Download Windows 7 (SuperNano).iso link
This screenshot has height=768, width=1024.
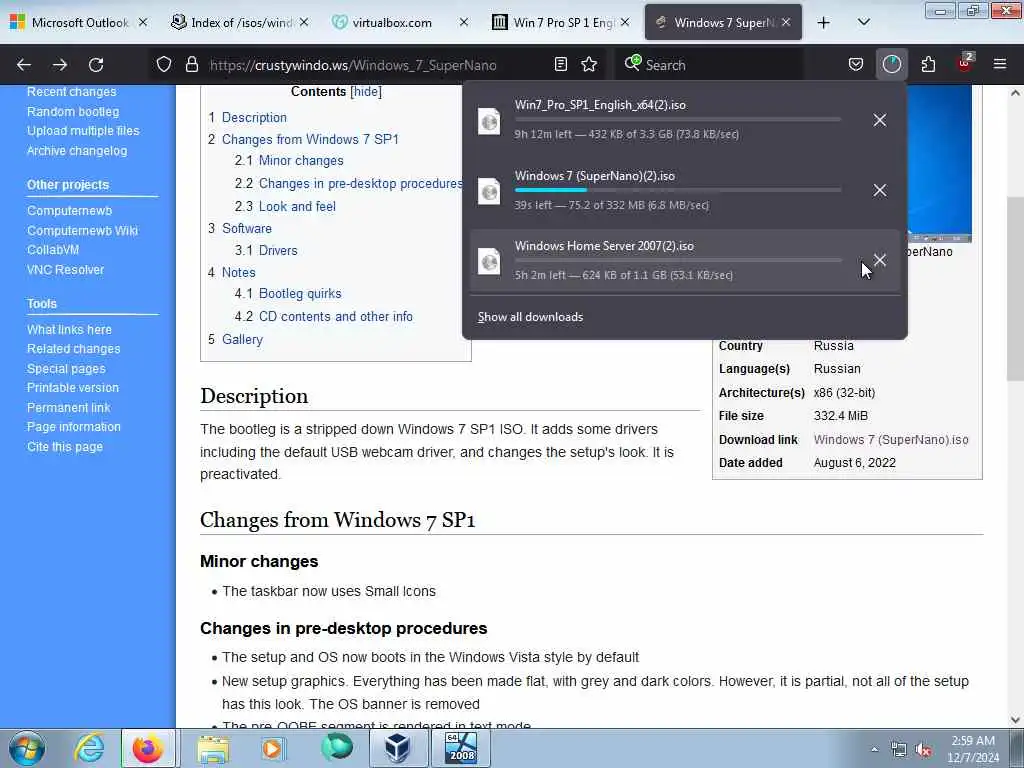pyautogui.click(x=891, y=440)
